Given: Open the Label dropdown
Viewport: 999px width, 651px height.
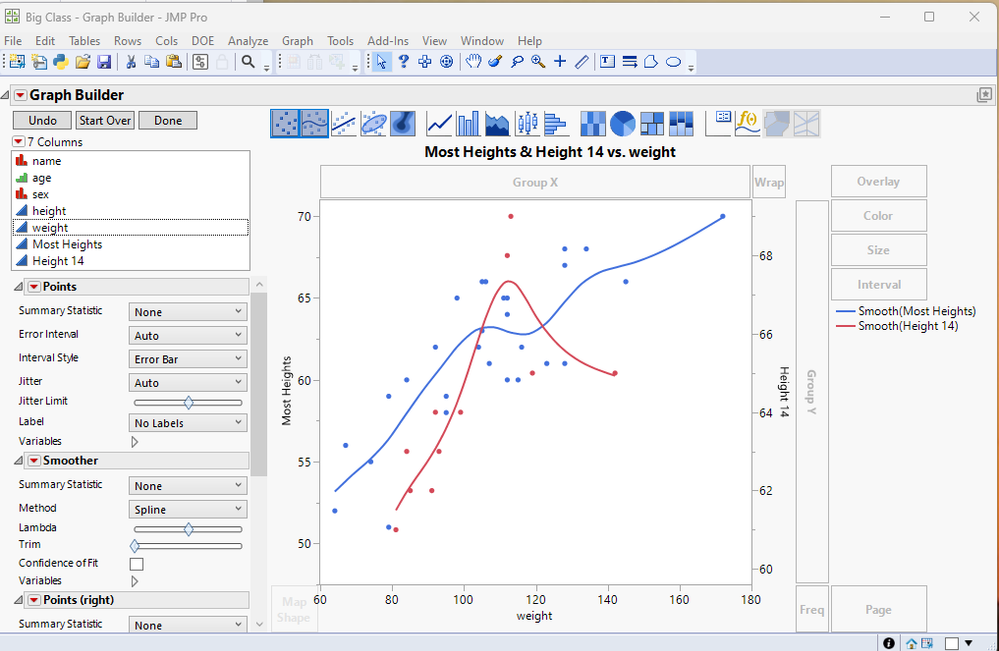Looking at the screenshot, I should [188, 422].
